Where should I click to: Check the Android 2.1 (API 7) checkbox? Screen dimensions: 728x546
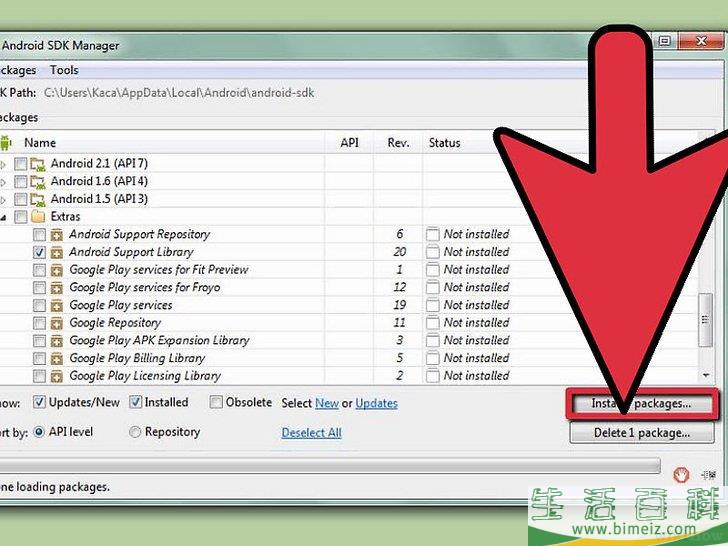tap(20, 164)
